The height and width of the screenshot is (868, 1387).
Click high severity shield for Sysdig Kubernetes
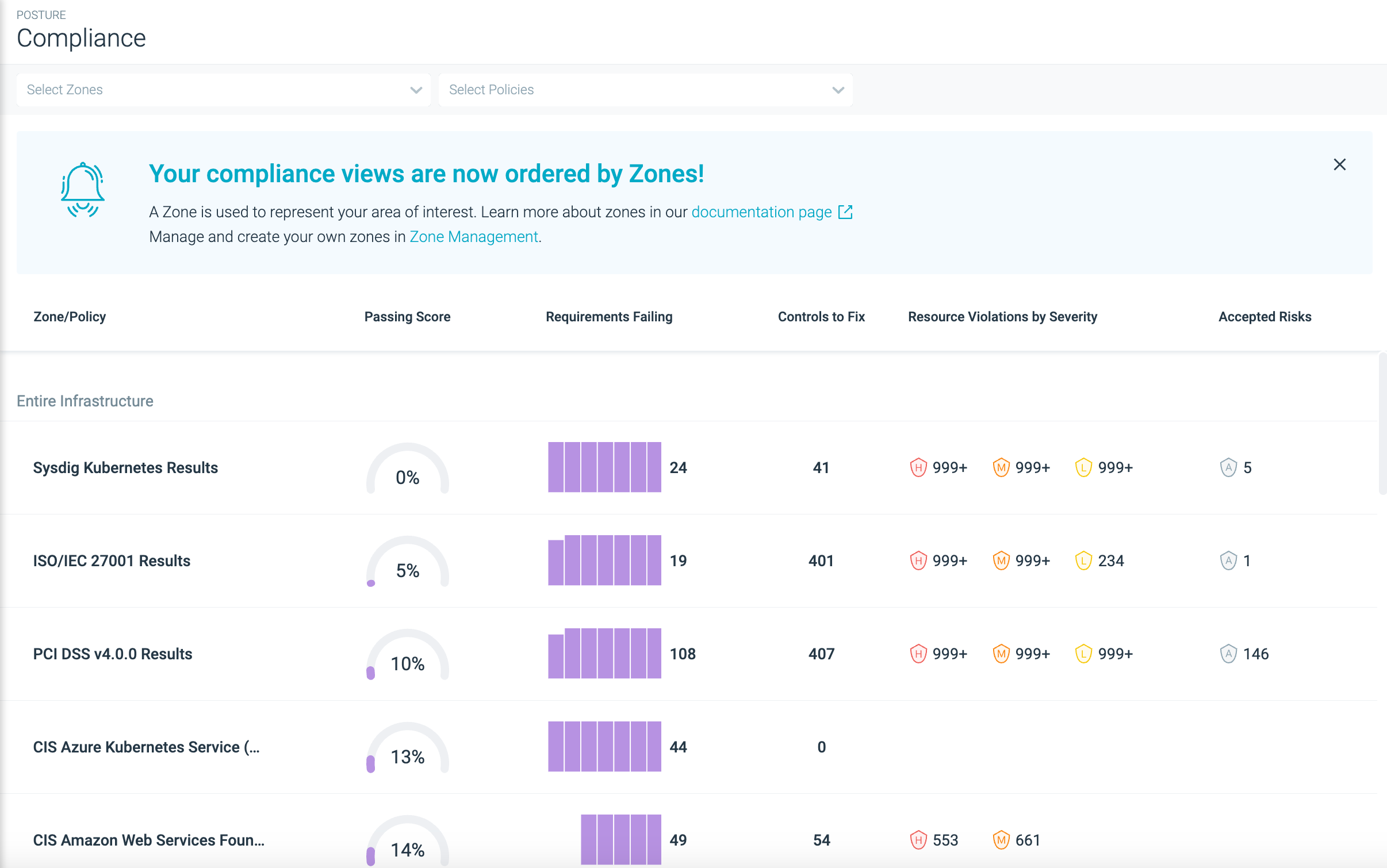coord(918,467)
